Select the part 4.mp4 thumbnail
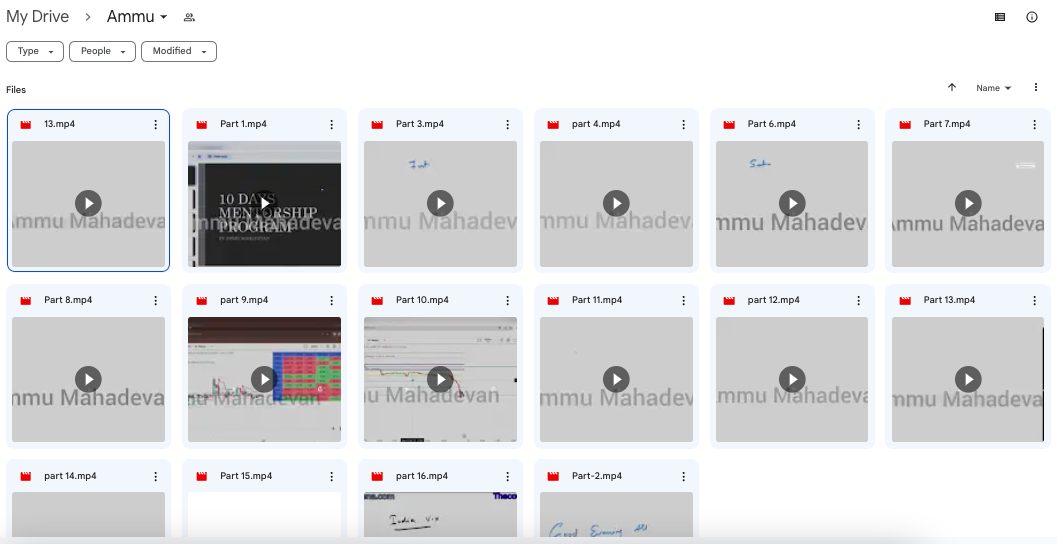This screenshot has width=1057, height=544. coord(616,203)
